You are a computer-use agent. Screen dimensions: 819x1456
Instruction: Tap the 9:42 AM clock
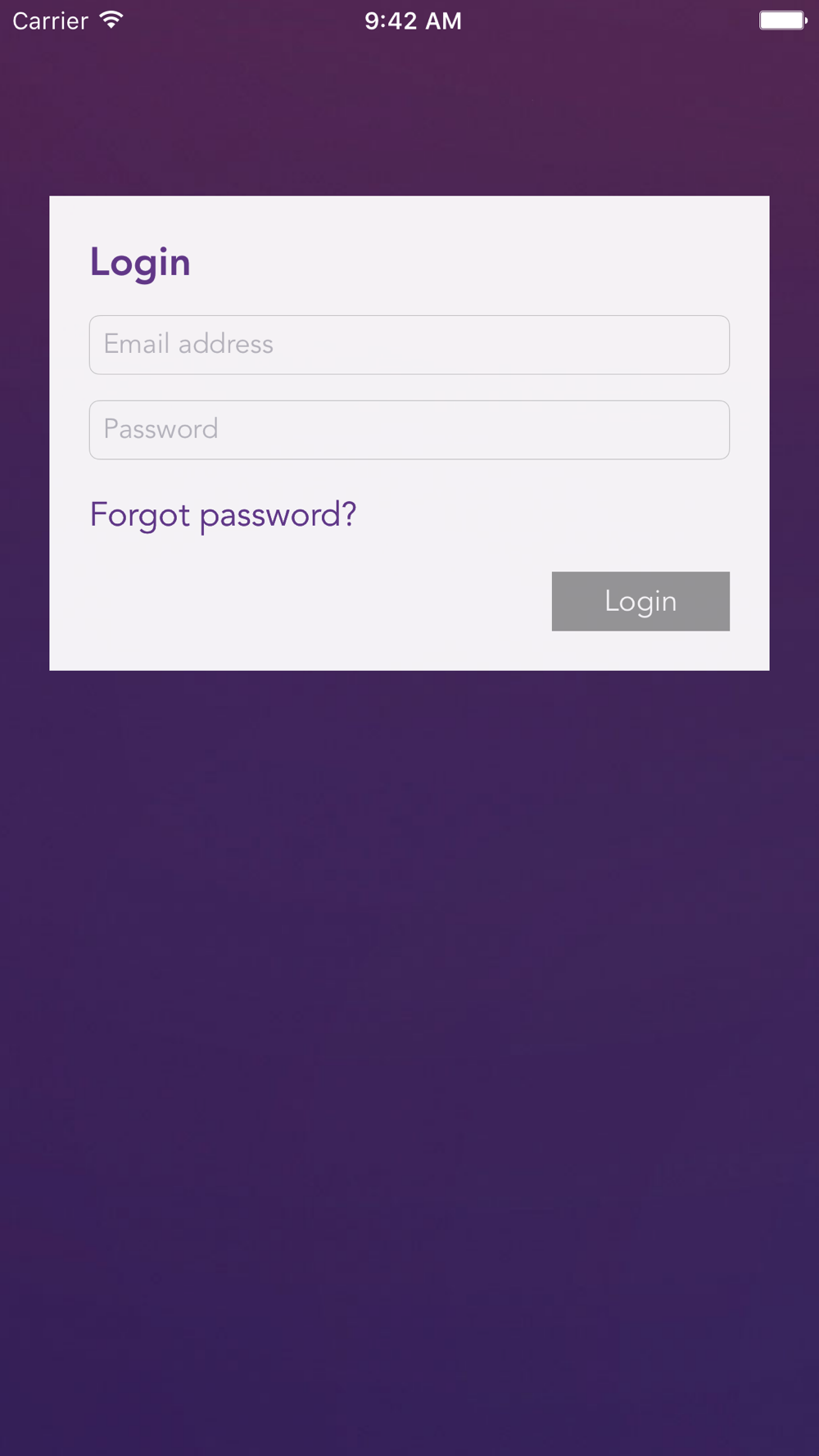click(x=413, y=20)
